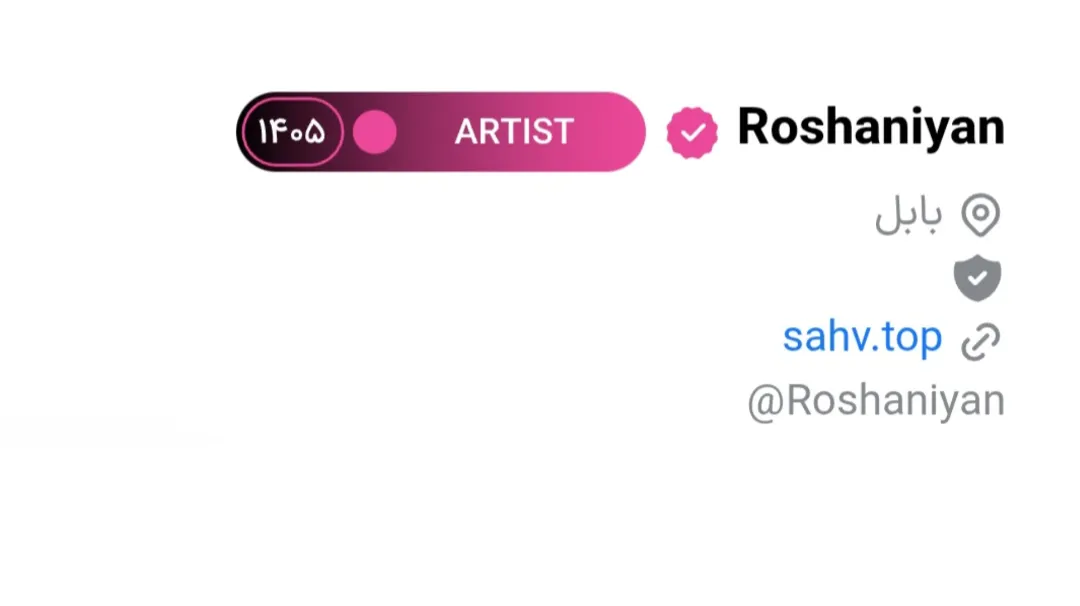Click the bold Roshaniyan display name
The width and height of the screenshot is (1080, 606).
[x=871, y=127]
